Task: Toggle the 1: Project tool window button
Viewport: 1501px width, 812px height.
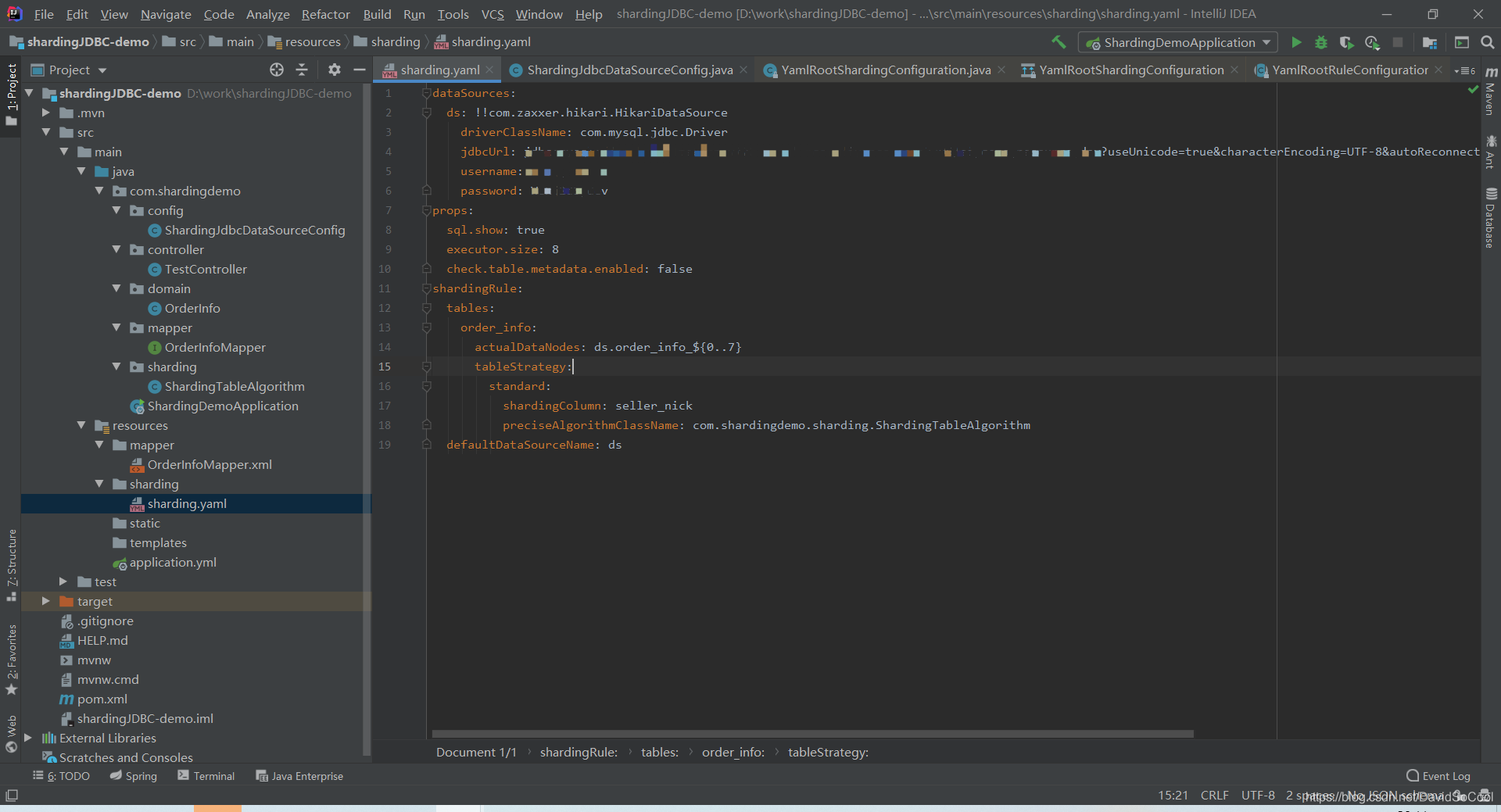Action: tap(11, 95)
